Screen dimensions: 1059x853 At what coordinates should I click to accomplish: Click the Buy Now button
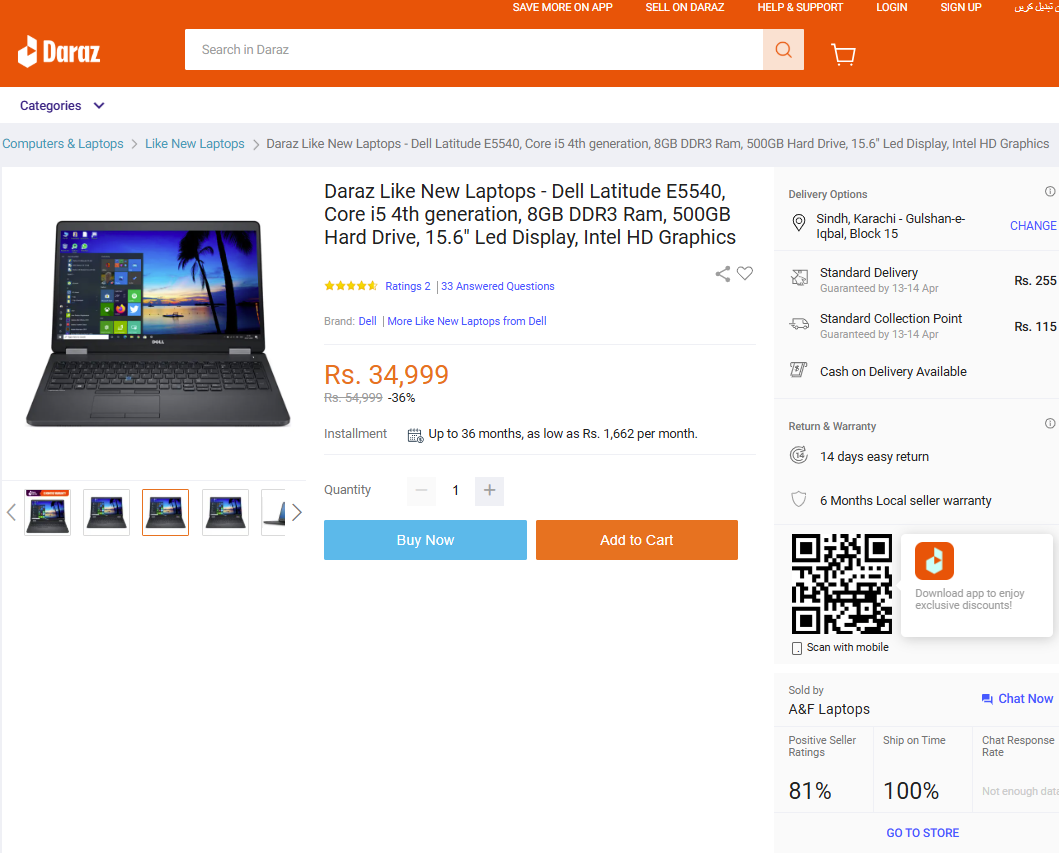[x=425, y=540]
